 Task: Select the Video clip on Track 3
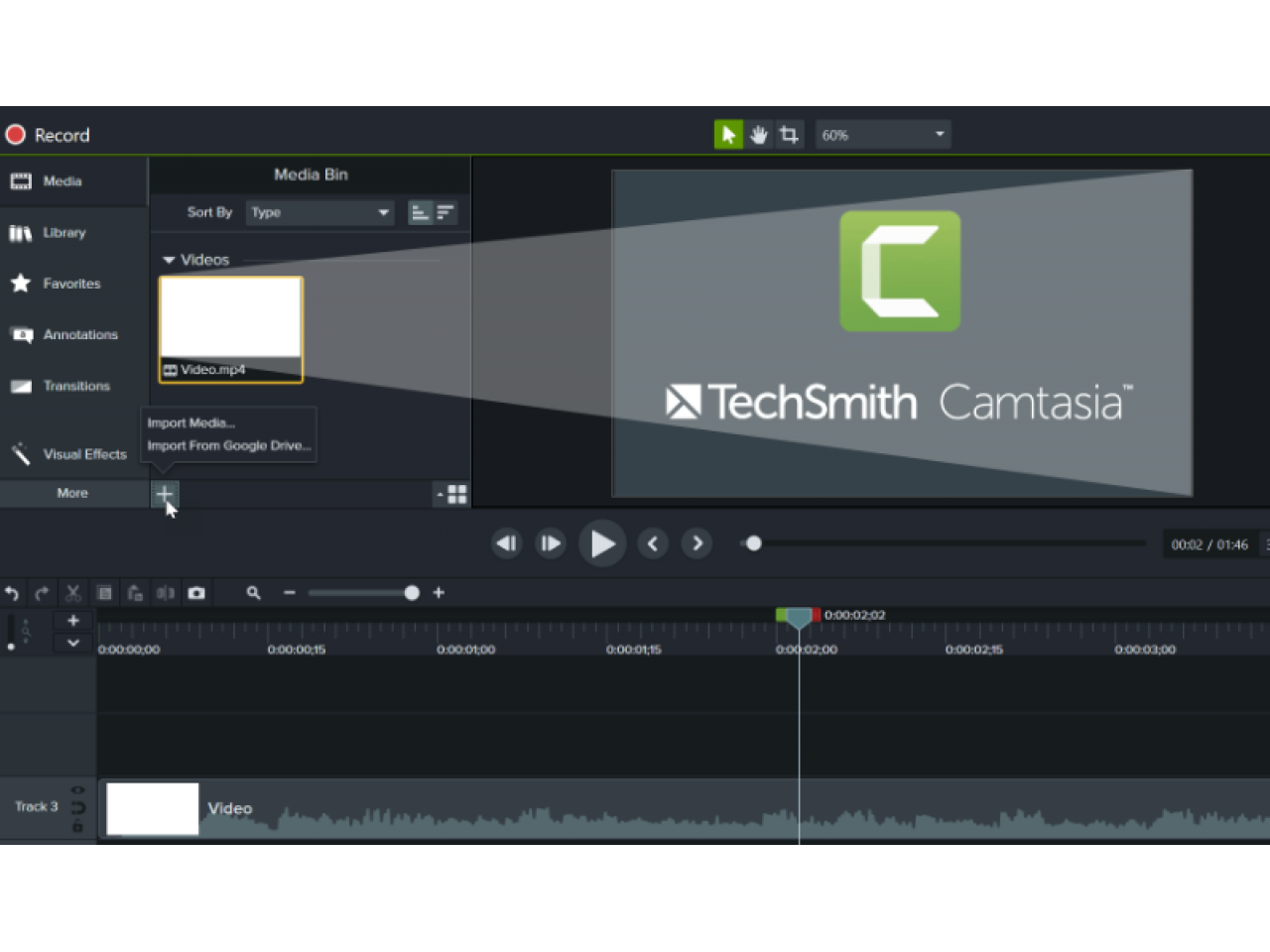point(684,809)
